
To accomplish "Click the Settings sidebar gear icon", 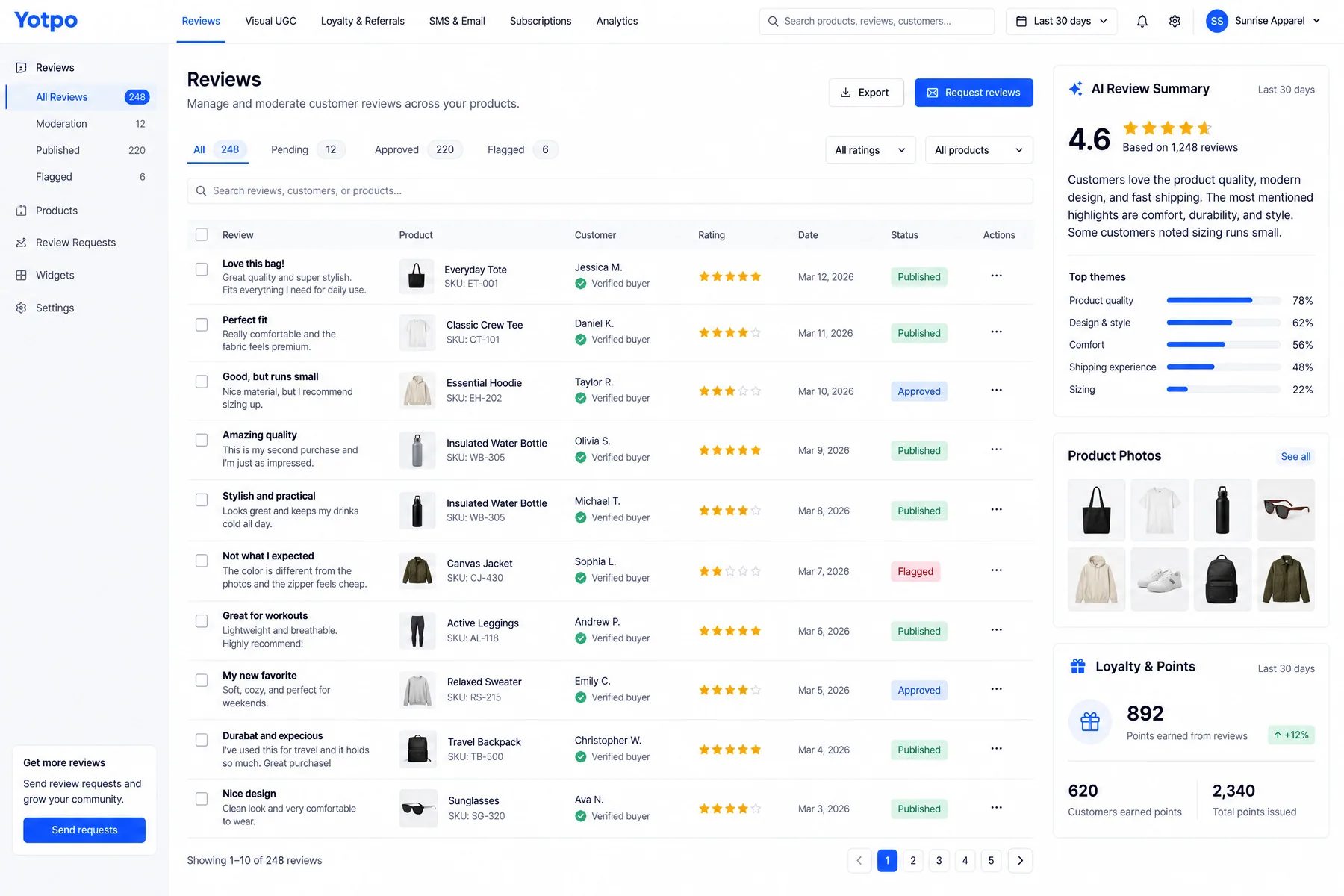I will tap(21, 308).
